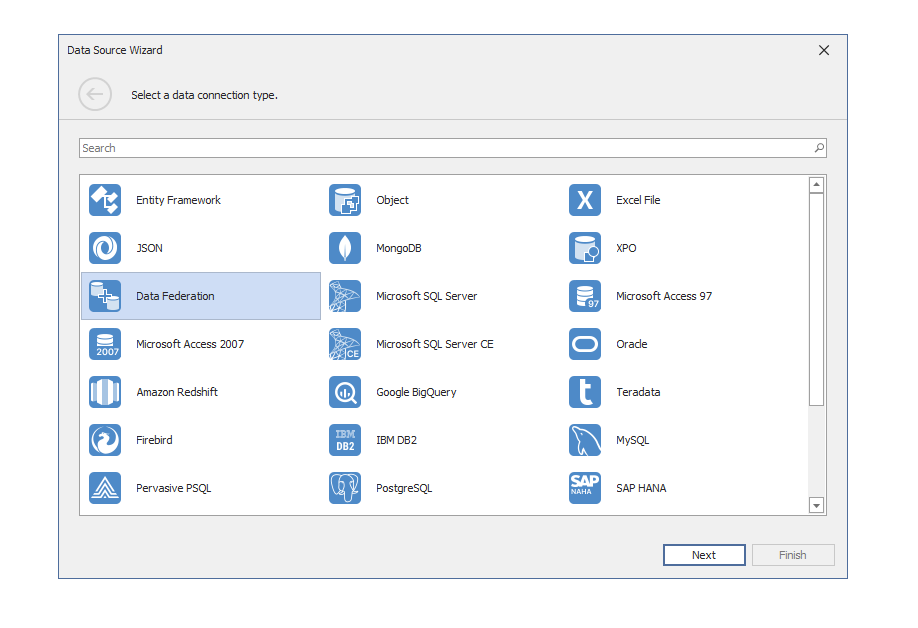The image size is (918, 628).
Task: Click the scrollbar down arrow
Action: [816, 505]
